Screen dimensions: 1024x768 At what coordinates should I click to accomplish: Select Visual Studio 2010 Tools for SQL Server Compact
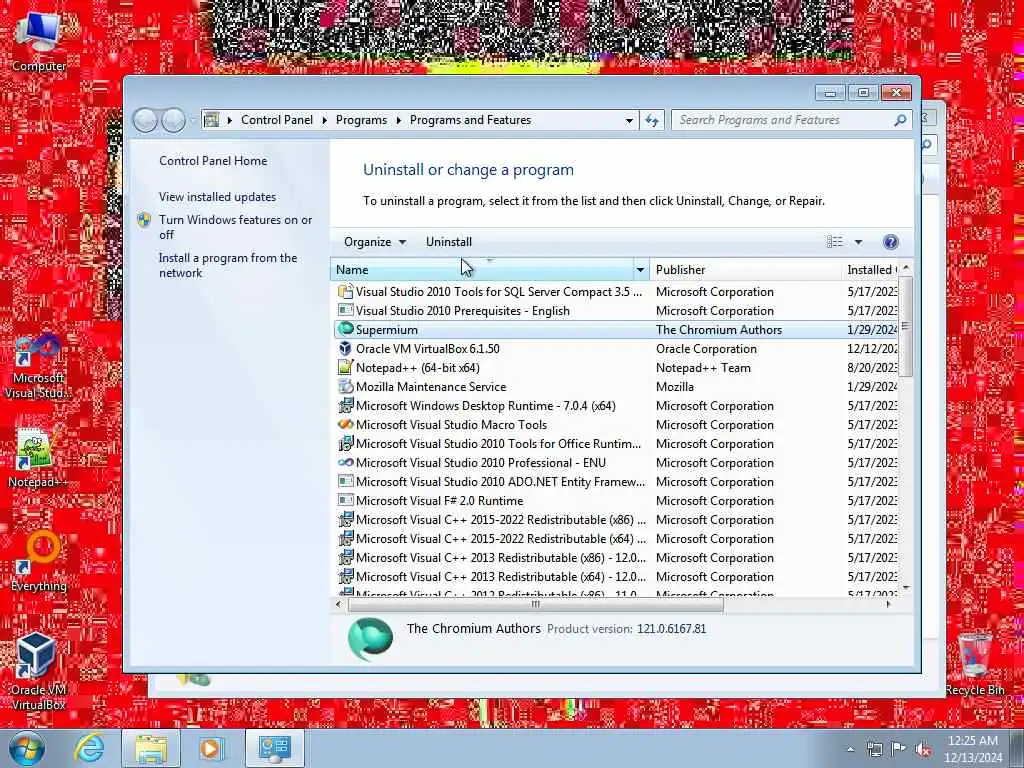499,292
